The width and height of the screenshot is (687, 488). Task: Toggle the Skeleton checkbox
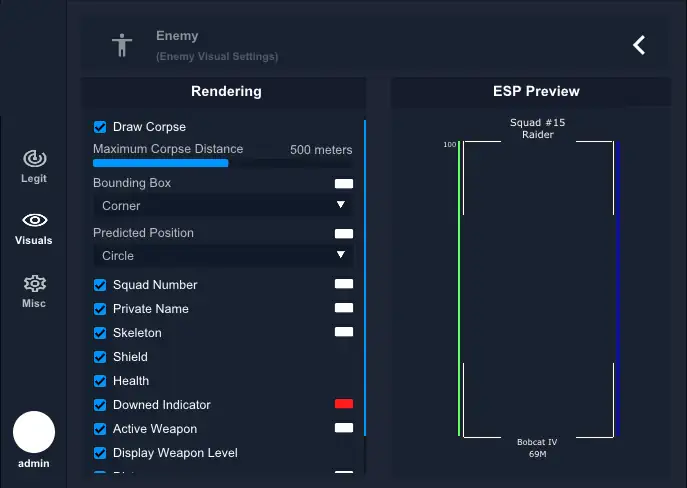click(100, 333)
